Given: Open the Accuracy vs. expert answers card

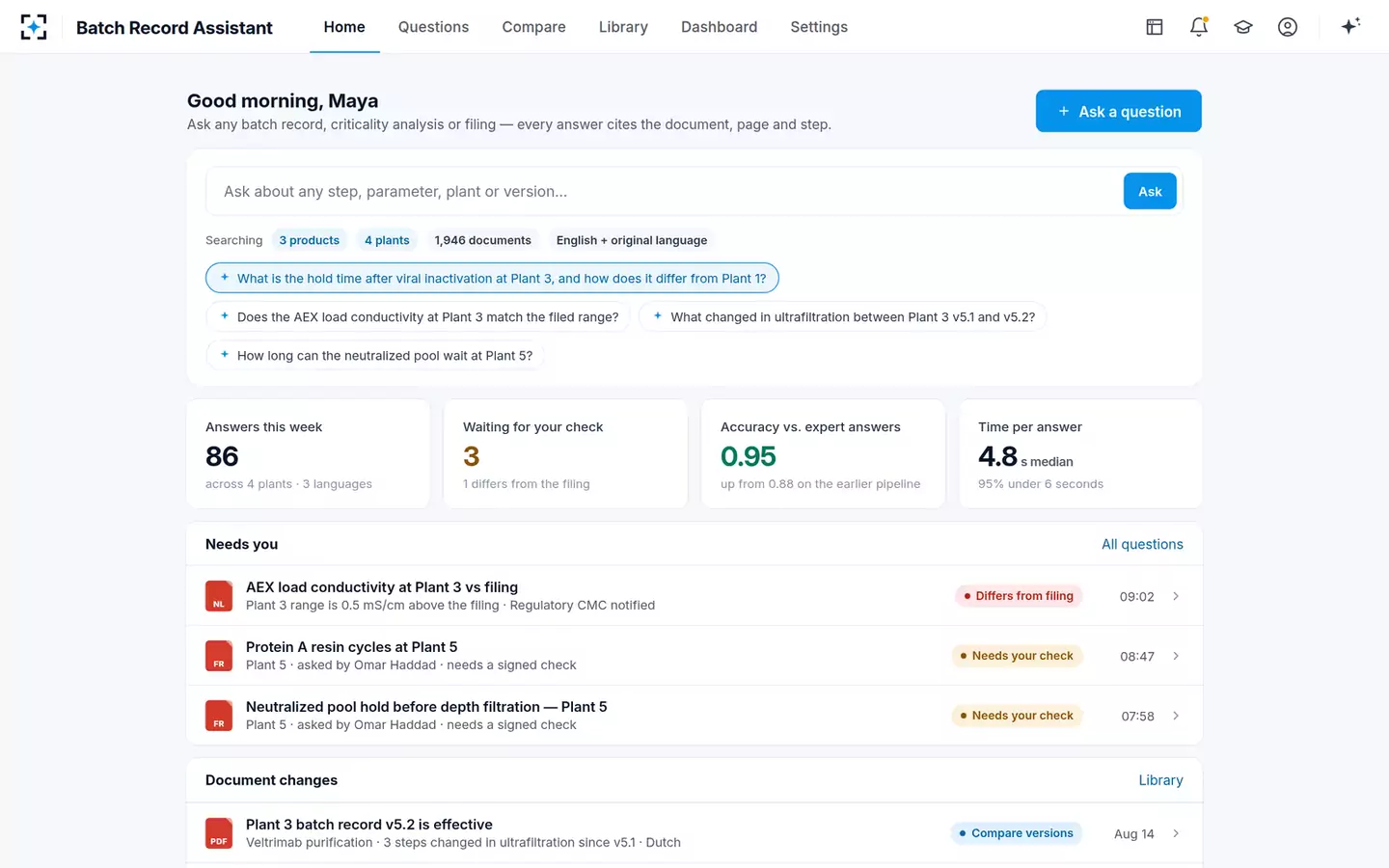Looking at the screenshot, I should pos(823,453).
